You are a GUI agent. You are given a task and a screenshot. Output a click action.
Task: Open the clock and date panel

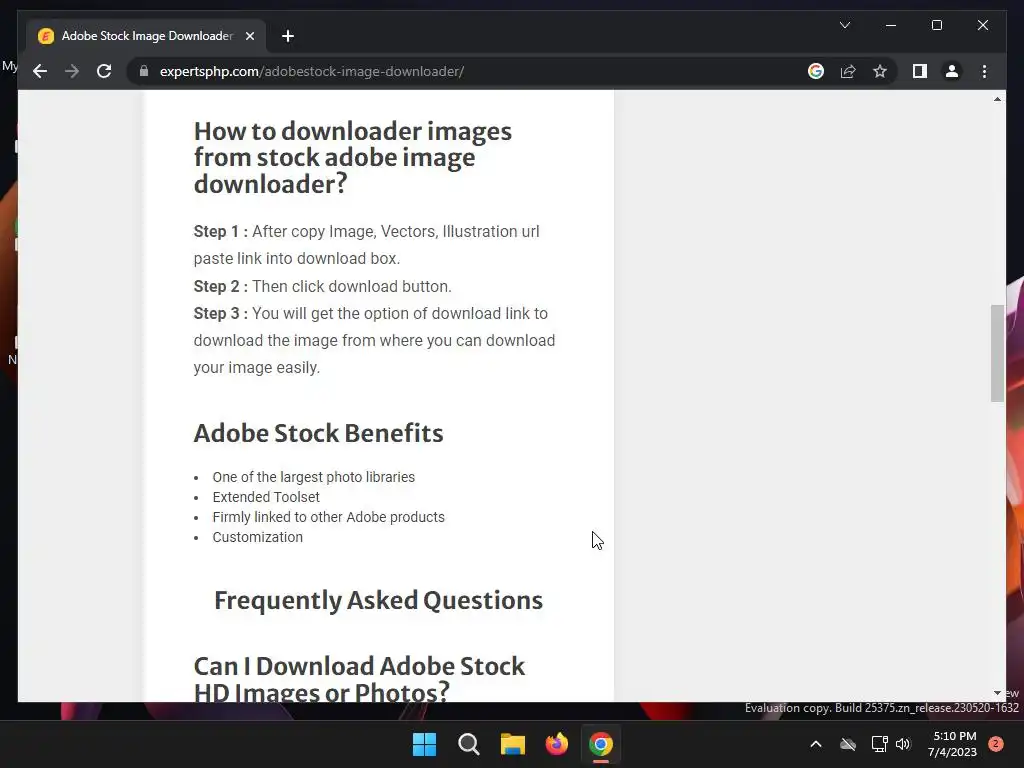953,744
